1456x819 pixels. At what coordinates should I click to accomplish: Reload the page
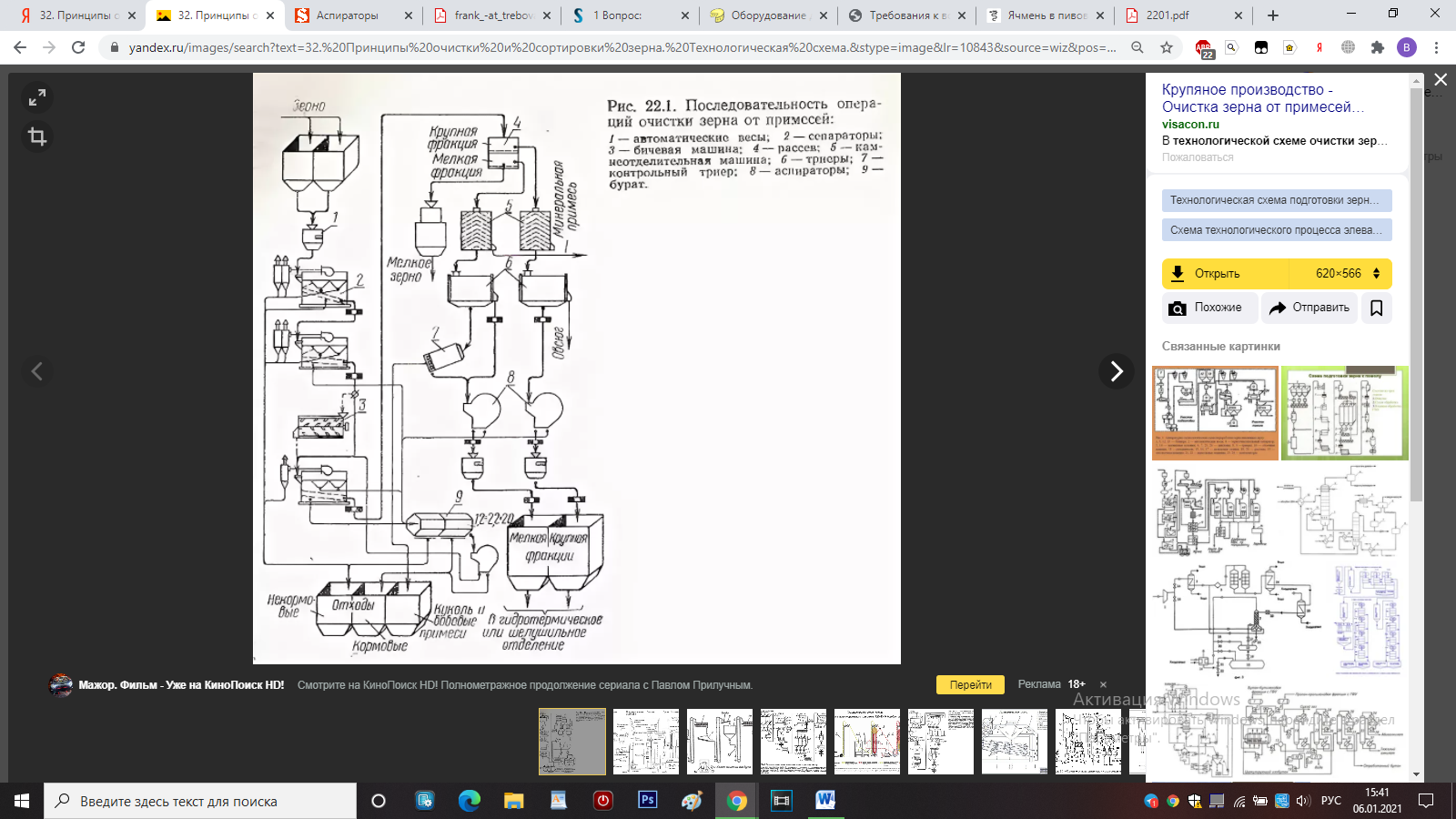(78, 47)
